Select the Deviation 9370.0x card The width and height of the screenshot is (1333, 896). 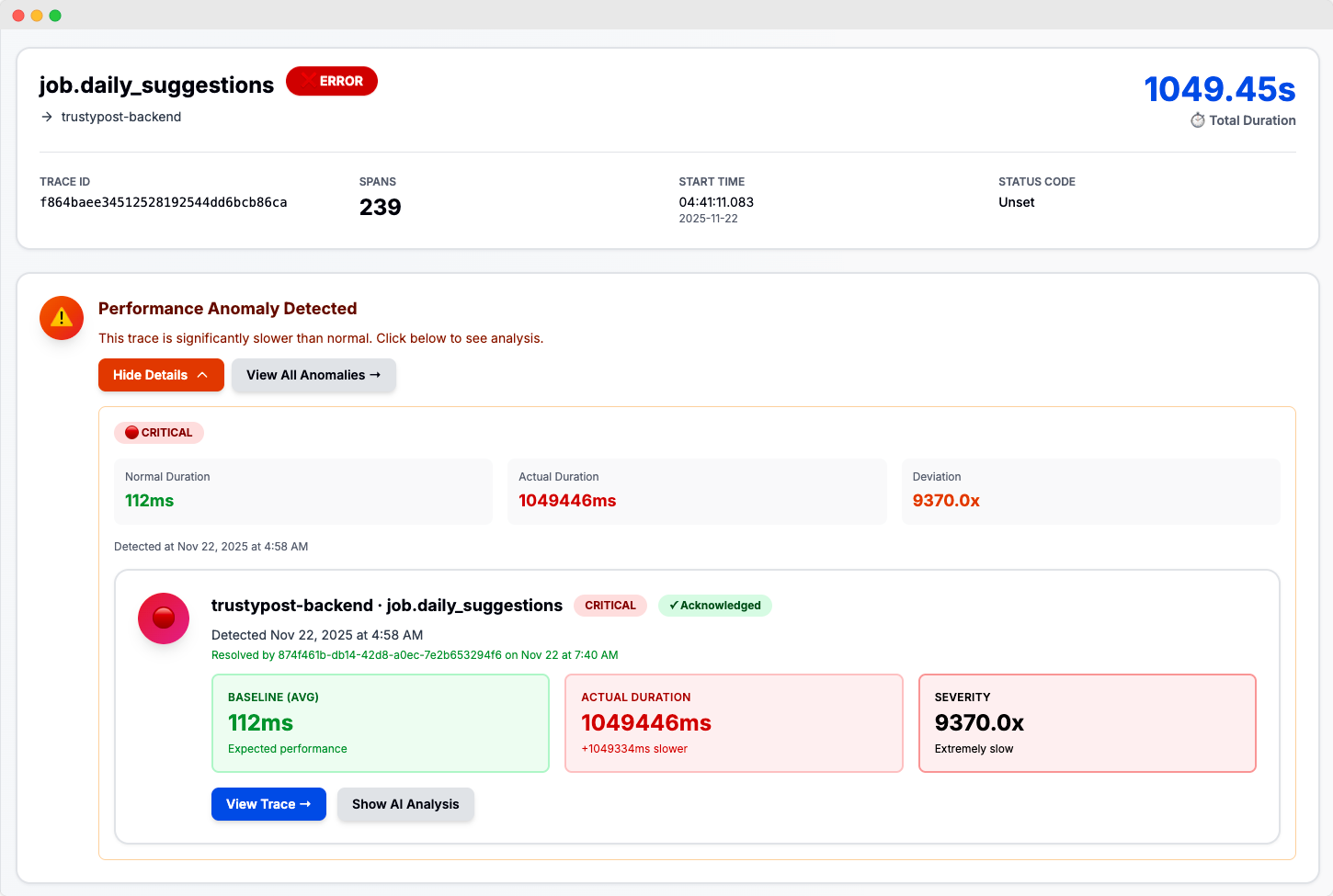1090,491
